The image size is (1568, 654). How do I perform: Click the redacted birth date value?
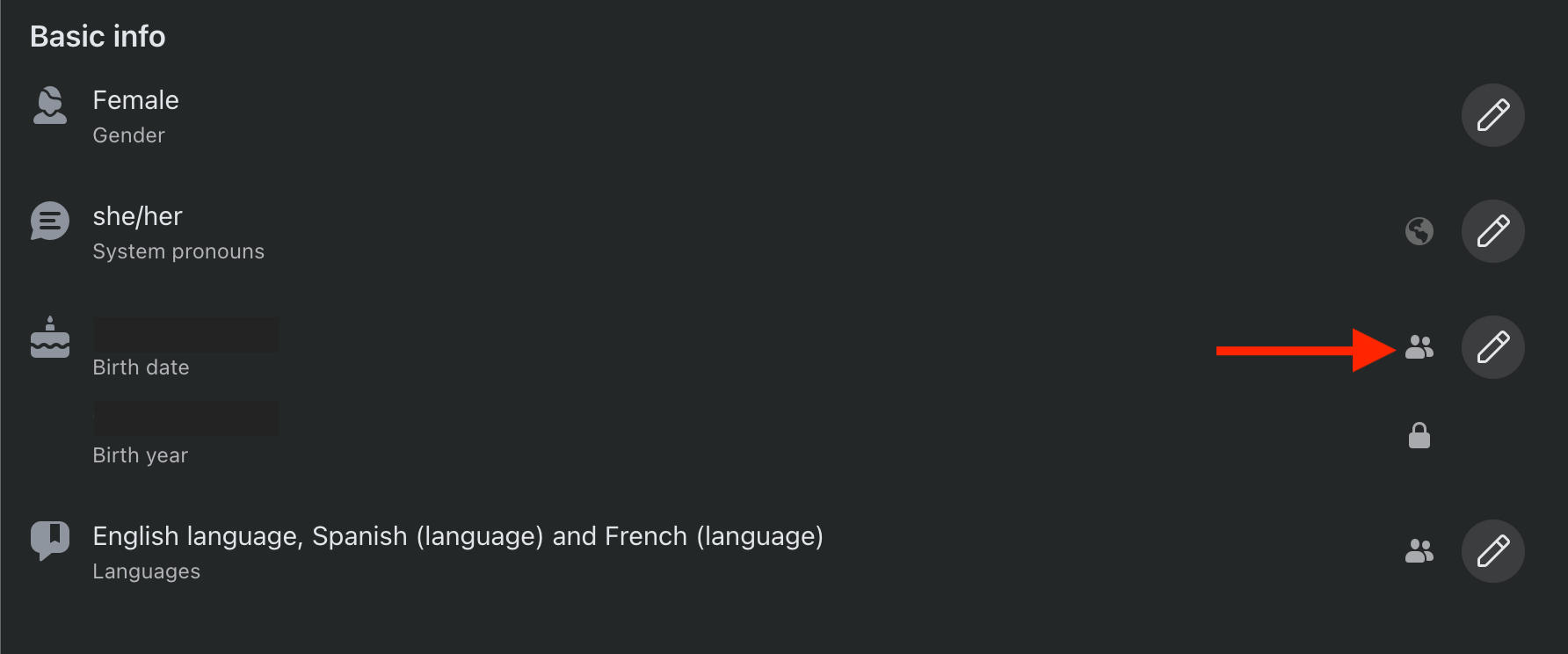[x=186, y=335]
